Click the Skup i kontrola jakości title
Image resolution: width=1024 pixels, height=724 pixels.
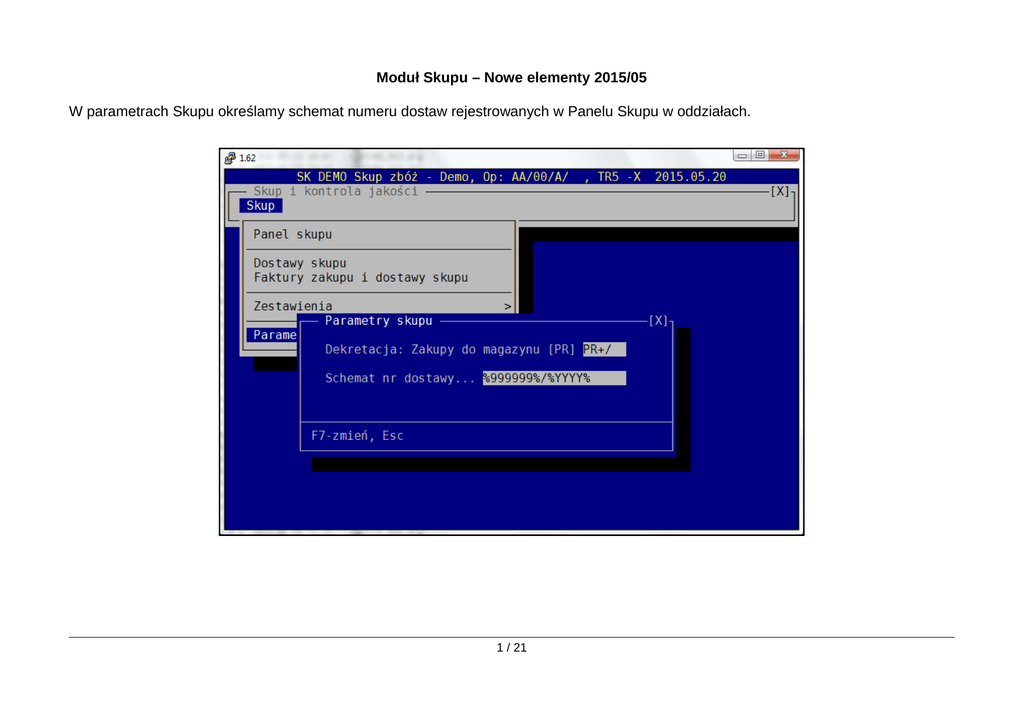pyautogui.click(x=335, y=191)
